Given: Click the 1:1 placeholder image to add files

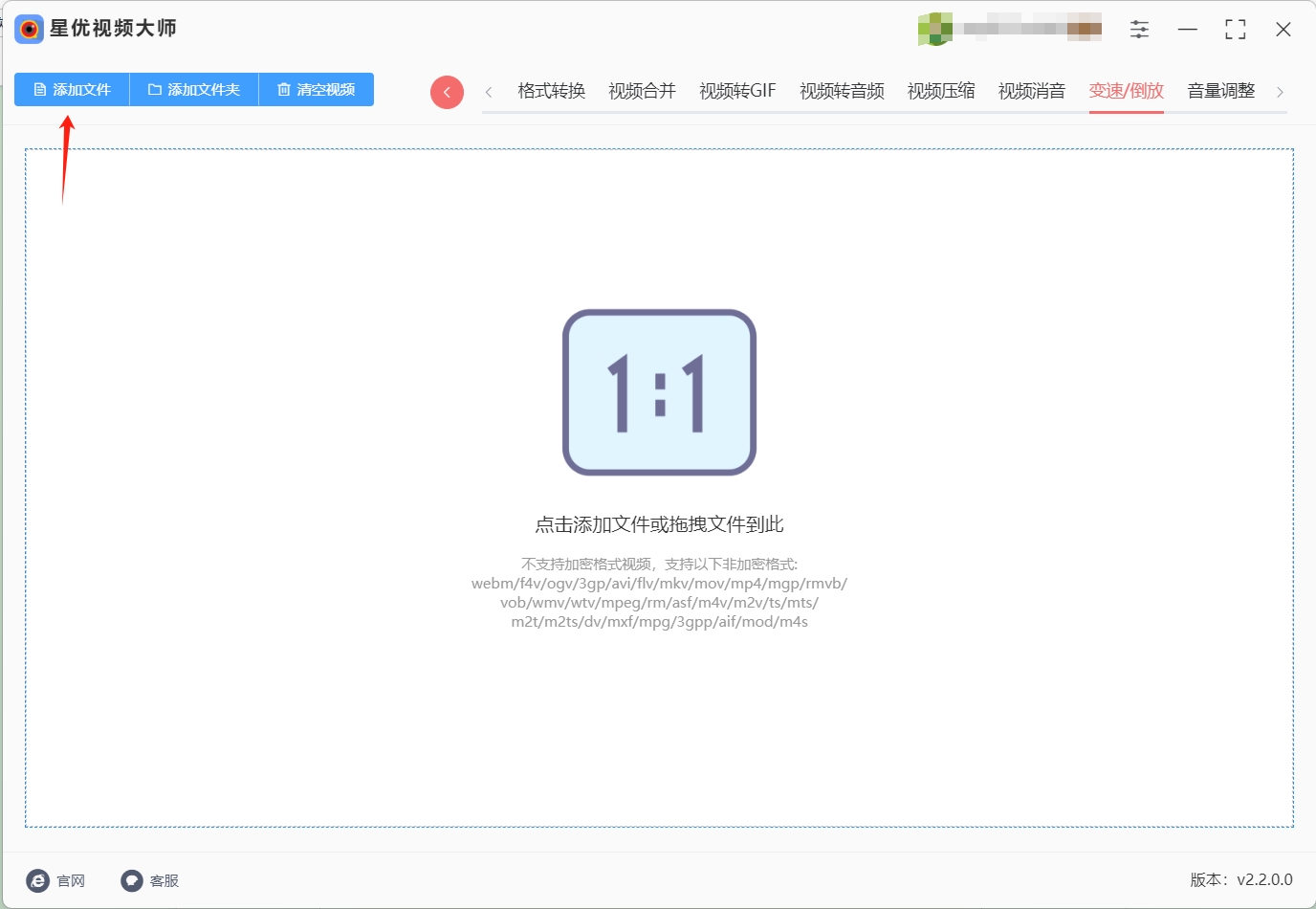Looking at the screenshot, I should (659, 392).
